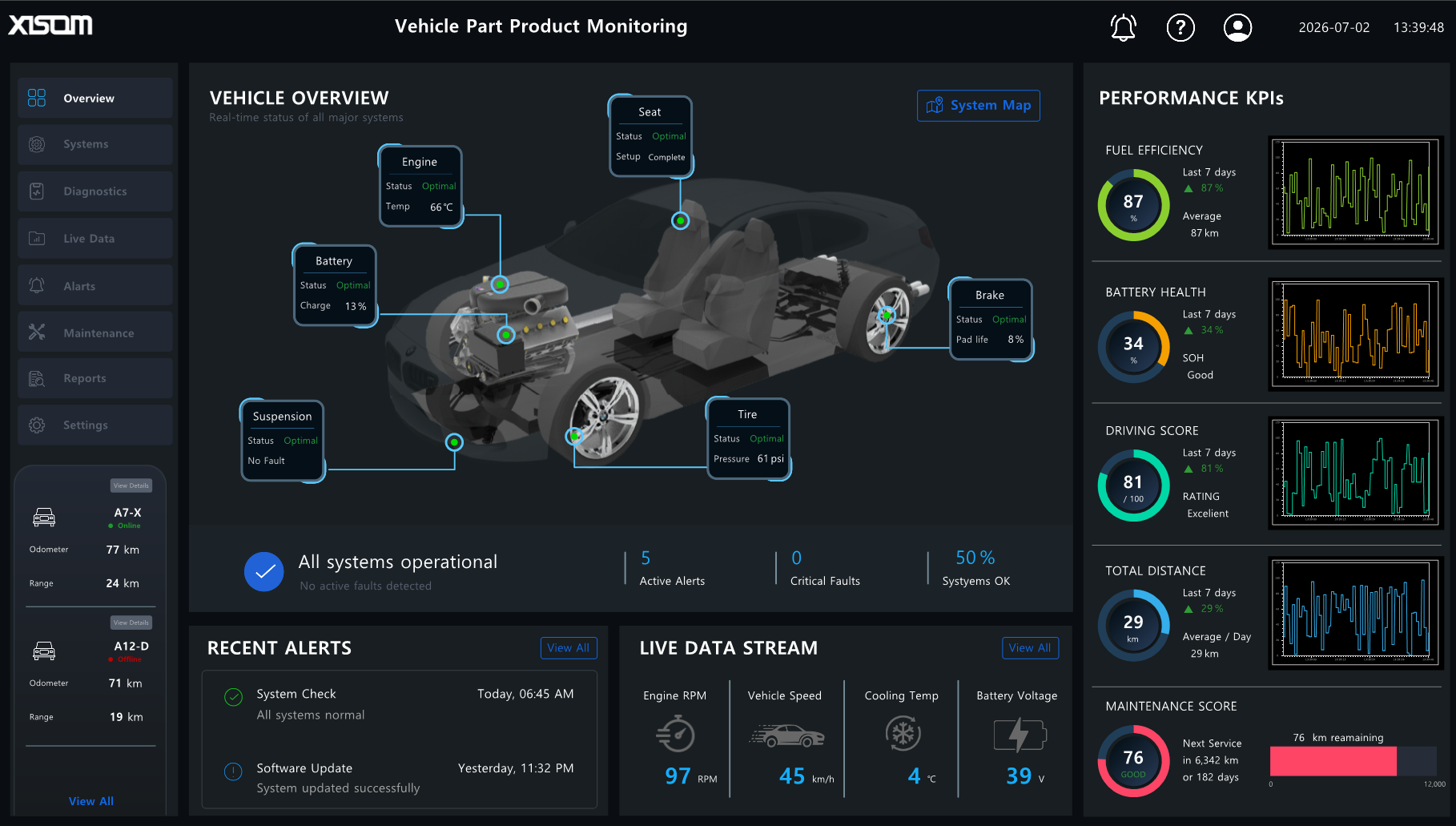Select the Tire hotspot on front wheel

[573, 436]
